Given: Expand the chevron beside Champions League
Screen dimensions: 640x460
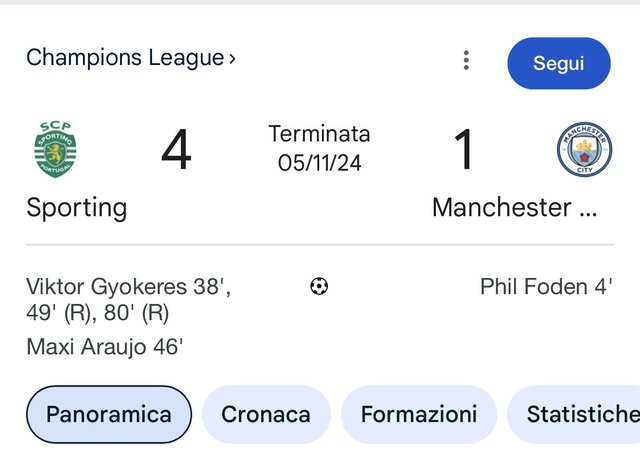Looking at the screenshot, I should [x=233, y=59].
